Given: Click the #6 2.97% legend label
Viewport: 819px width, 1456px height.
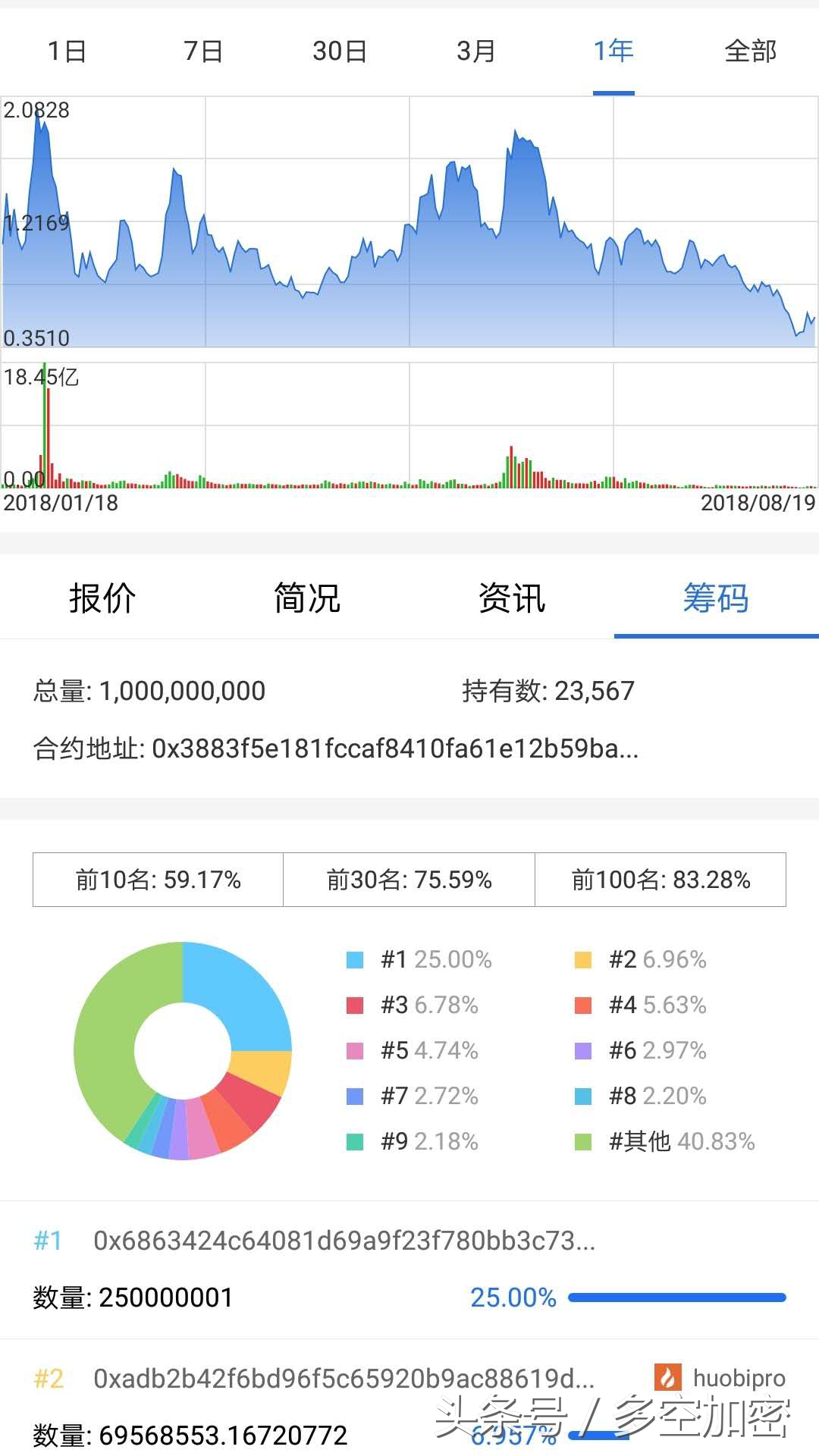Looking at the screenshot, I should click(x=657, y=1051).
